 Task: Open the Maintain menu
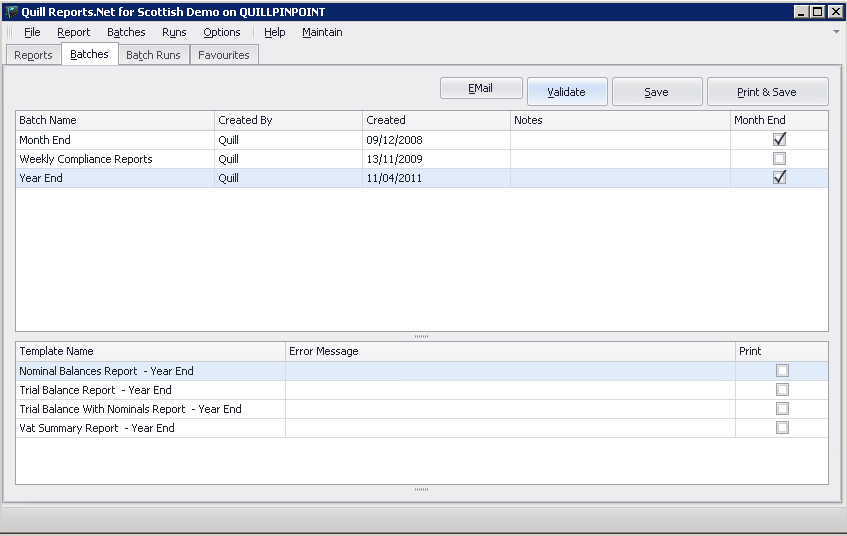(322, 32)
